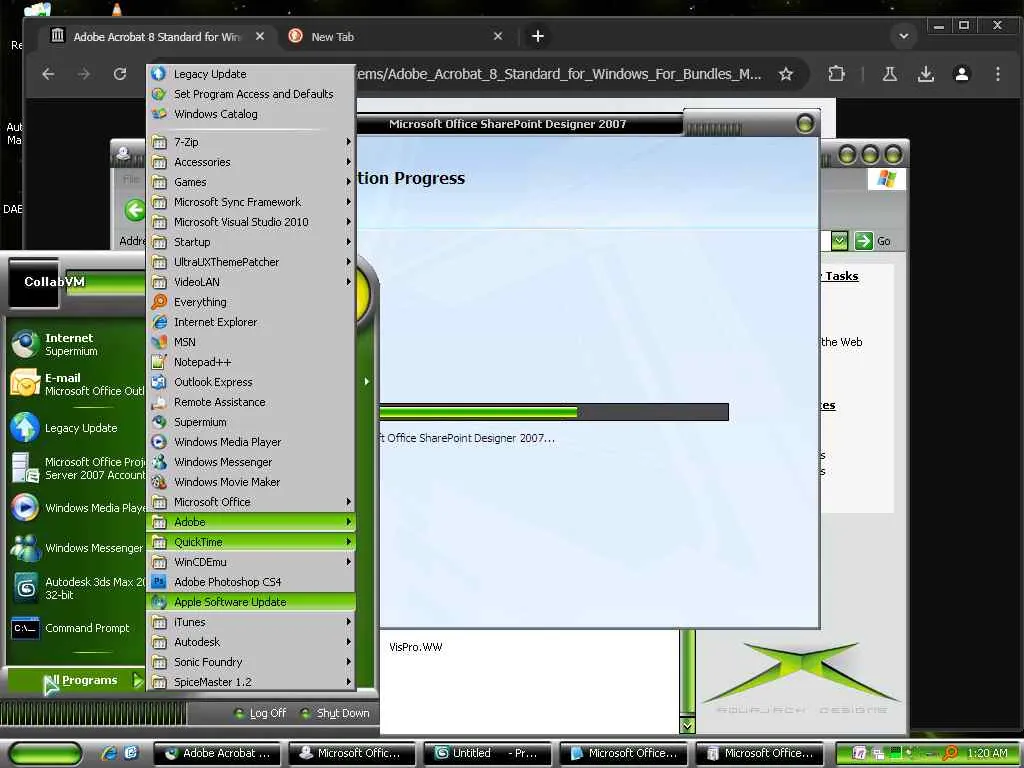Bookmark this page with star icon
The width and height of the screenshot is (1024, 768).
coord(786,74)
